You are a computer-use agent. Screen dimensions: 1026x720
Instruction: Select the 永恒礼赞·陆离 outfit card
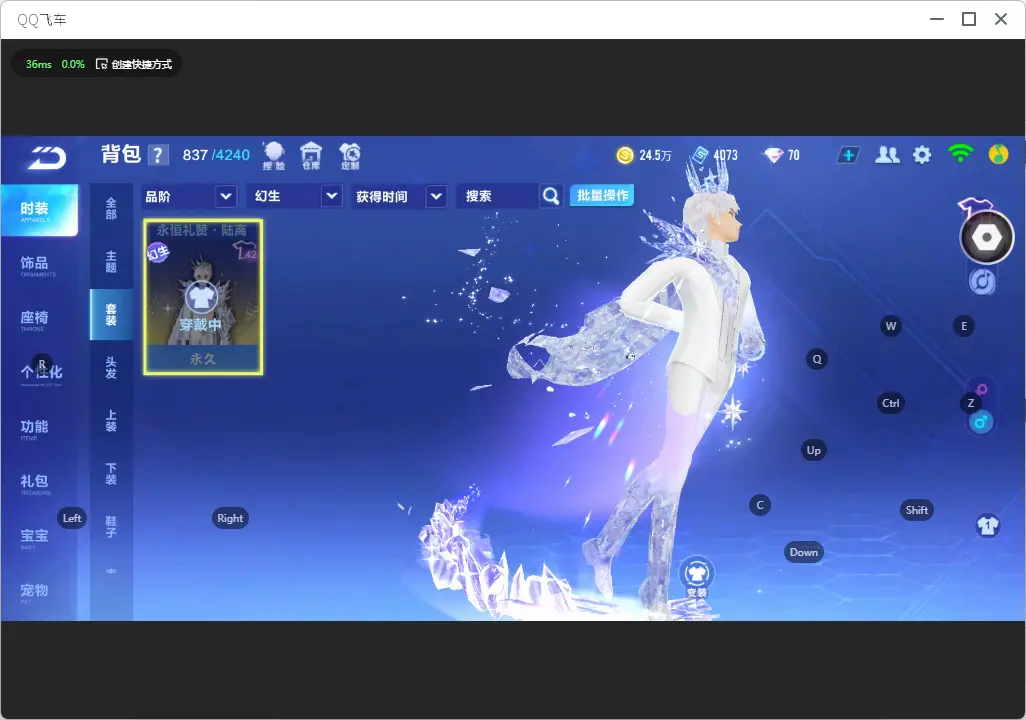[203, 297]
